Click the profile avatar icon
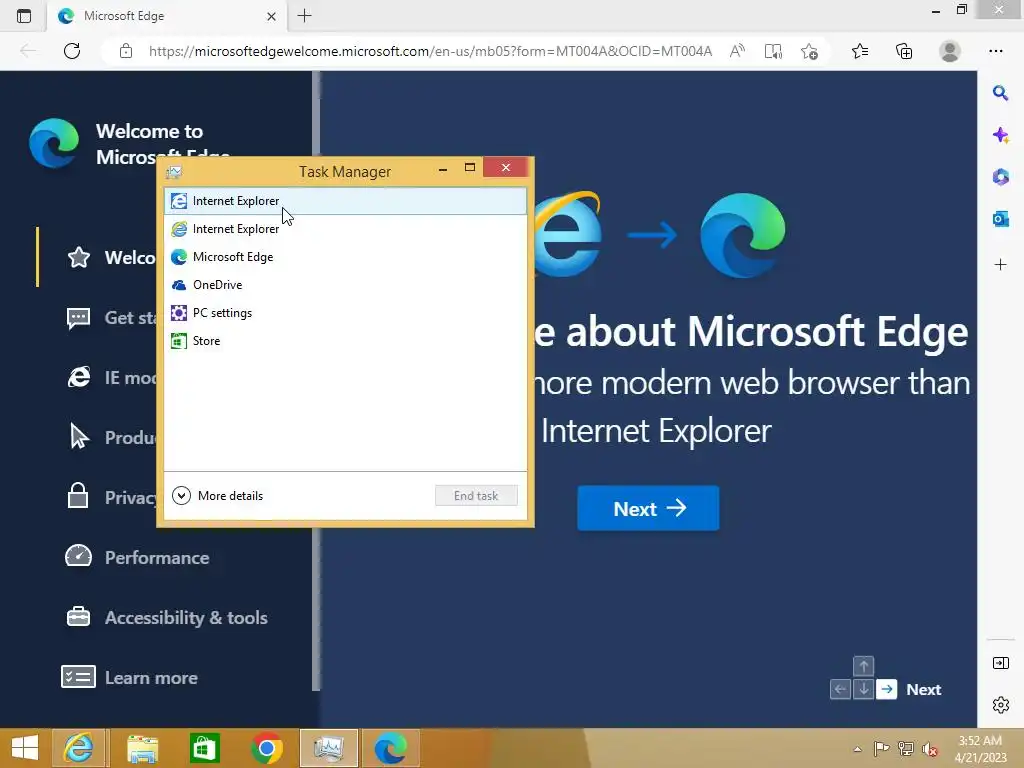 coord(950,51)
